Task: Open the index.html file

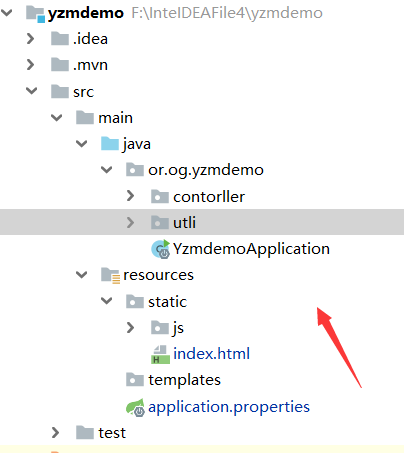Action: 211,354
